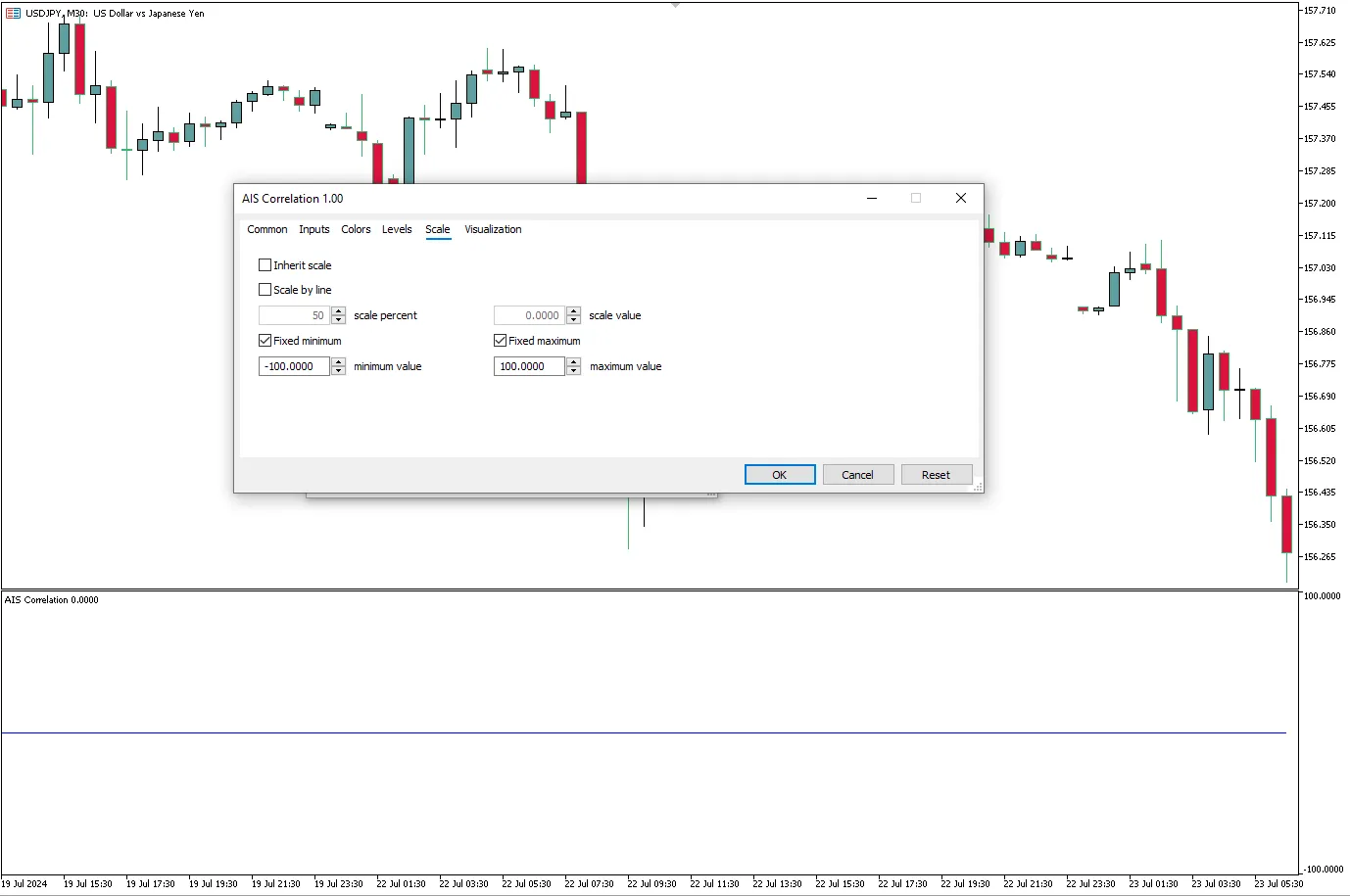The width and height of the screenshot is (1350, 896).
Task: Click the "USDJPY, M30" chart title text
Action: pyautogui.click(x=57, y=14)
